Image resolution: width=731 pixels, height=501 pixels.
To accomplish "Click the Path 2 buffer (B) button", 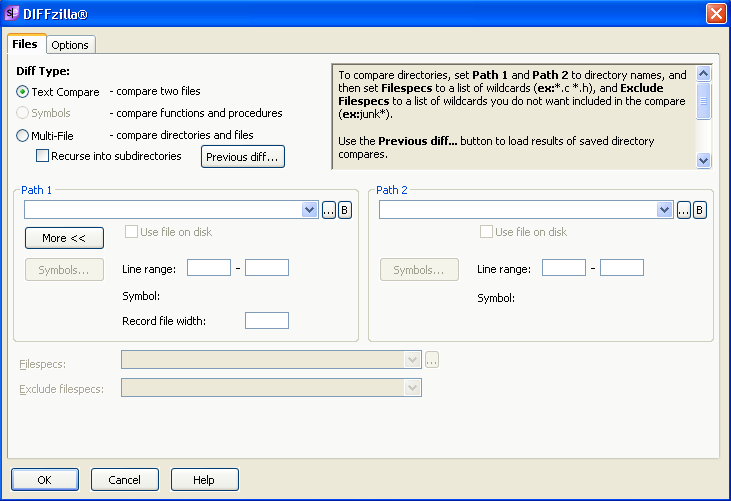I will click(699, 210).
